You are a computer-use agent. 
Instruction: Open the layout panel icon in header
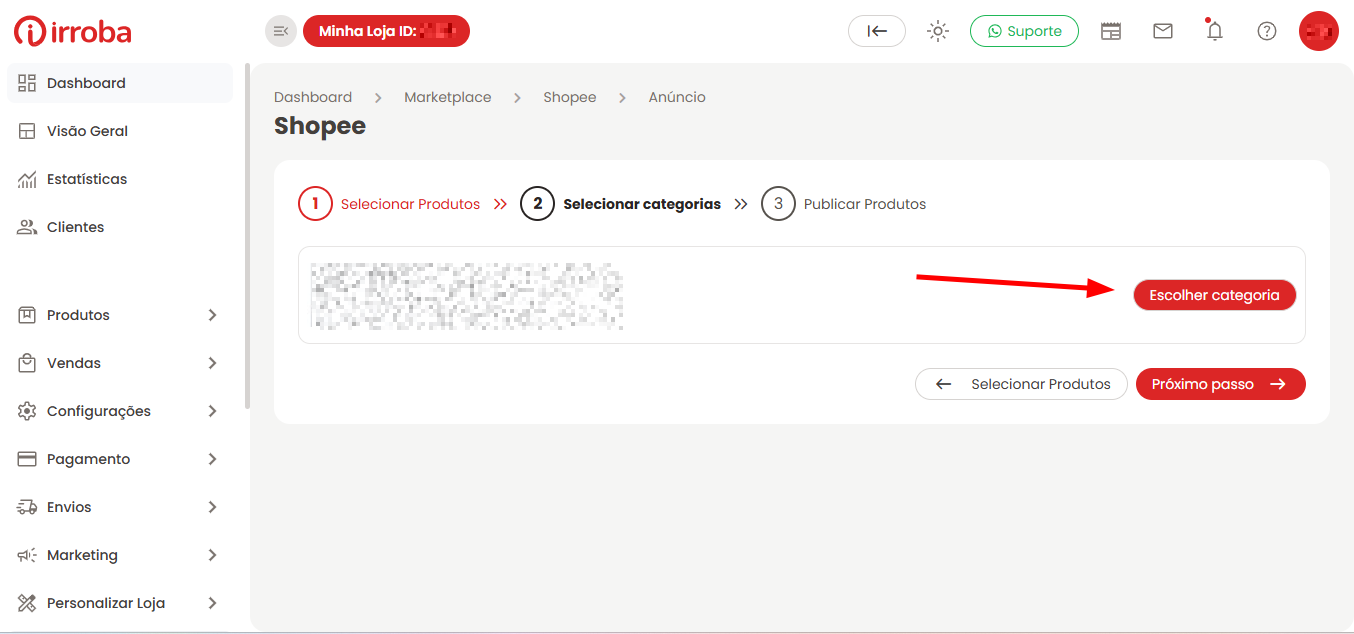[x=1111, y=31]
